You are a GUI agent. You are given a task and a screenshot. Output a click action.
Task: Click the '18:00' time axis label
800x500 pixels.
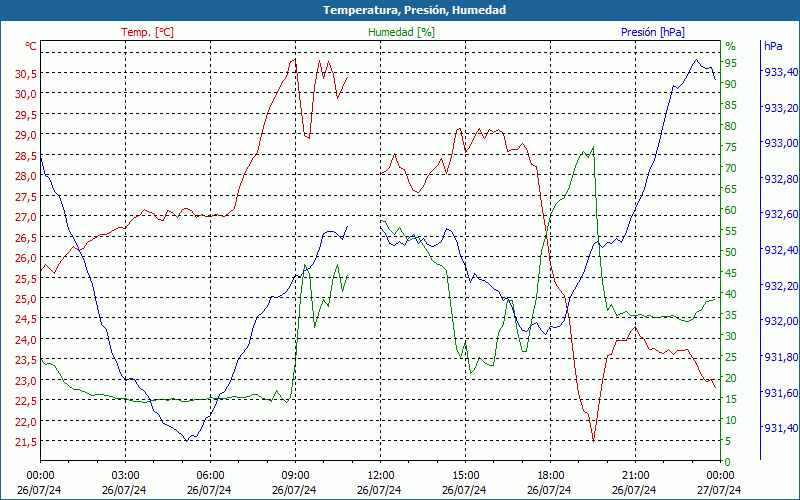tap(550, 476)
